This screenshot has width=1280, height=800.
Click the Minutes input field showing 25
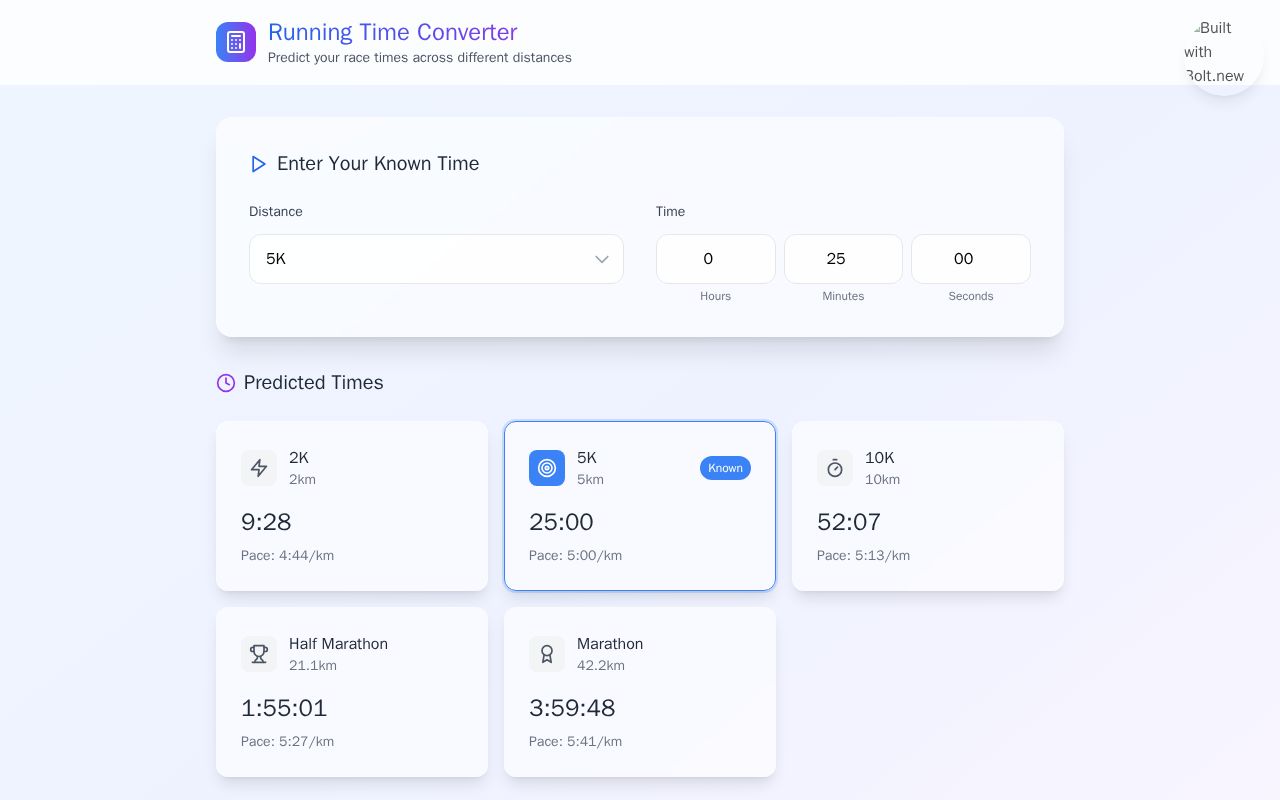pos(843,259)
